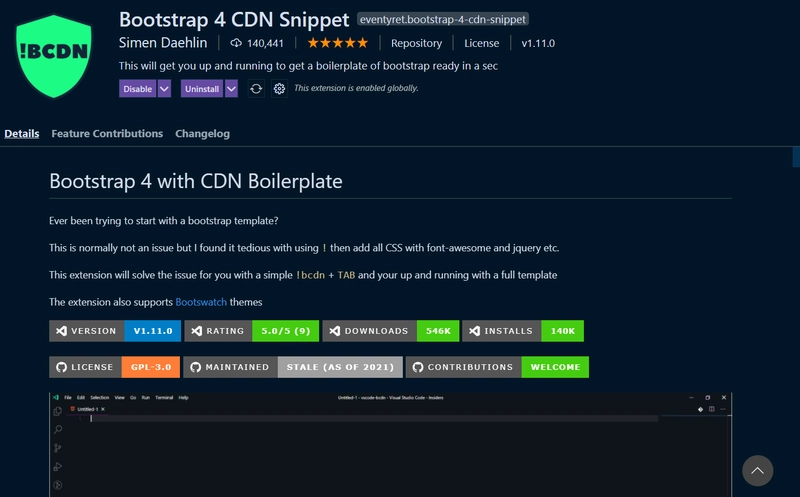Viewport: 800px width, 497px height.
Task: Click the eventyret.bootstrap-4-cdn-snippet identifier
Action: point(443,19)
